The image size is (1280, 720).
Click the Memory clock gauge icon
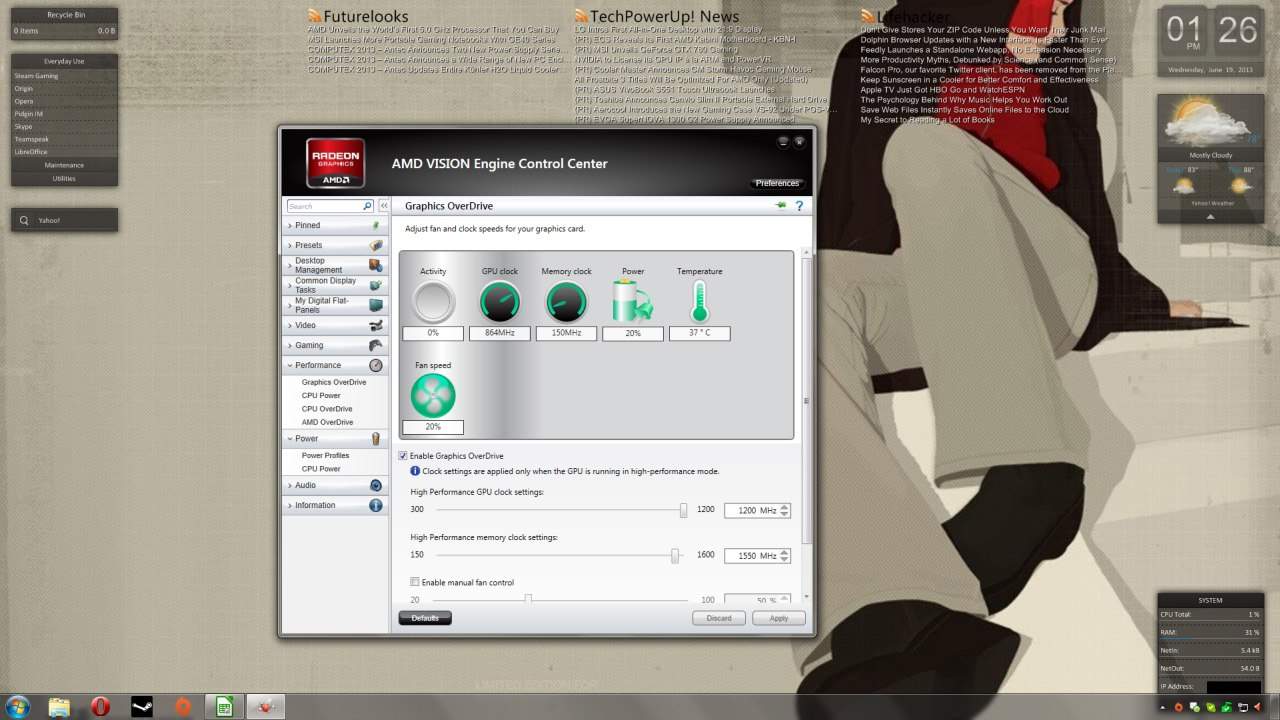566,301
